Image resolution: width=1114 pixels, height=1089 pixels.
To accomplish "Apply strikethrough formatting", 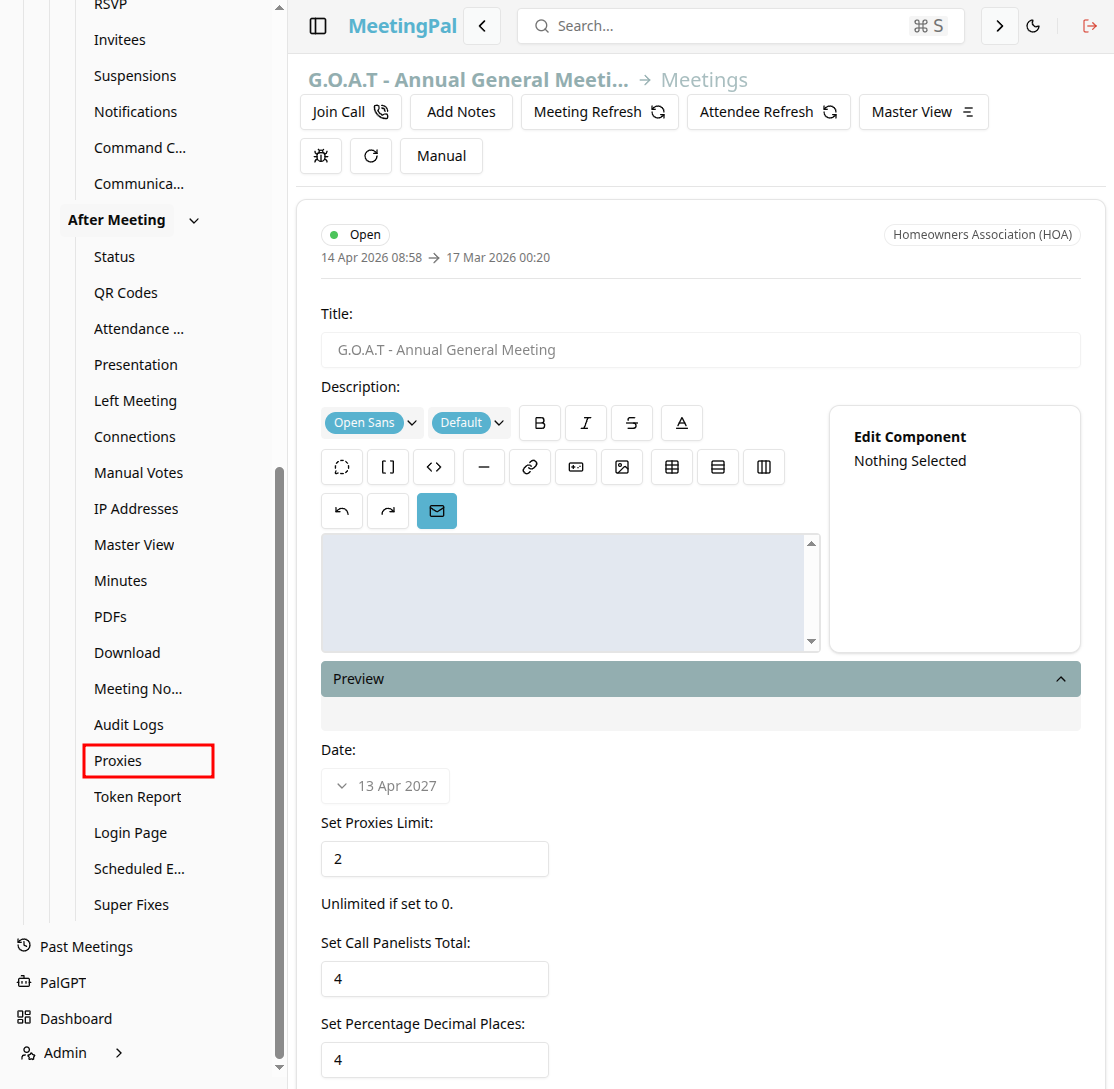I will [x=632, y=423].
